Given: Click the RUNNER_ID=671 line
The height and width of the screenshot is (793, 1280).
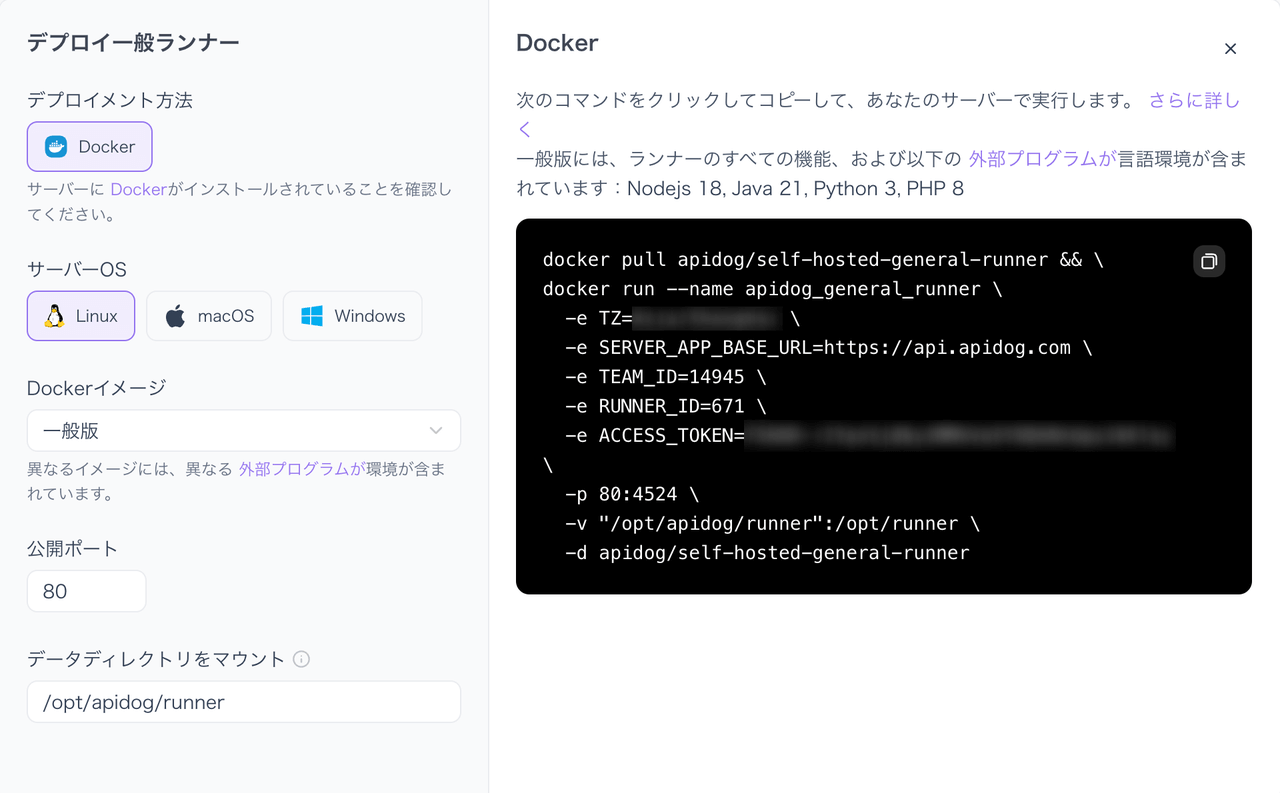Looking at the screenshot, I should tap(666, 406).
